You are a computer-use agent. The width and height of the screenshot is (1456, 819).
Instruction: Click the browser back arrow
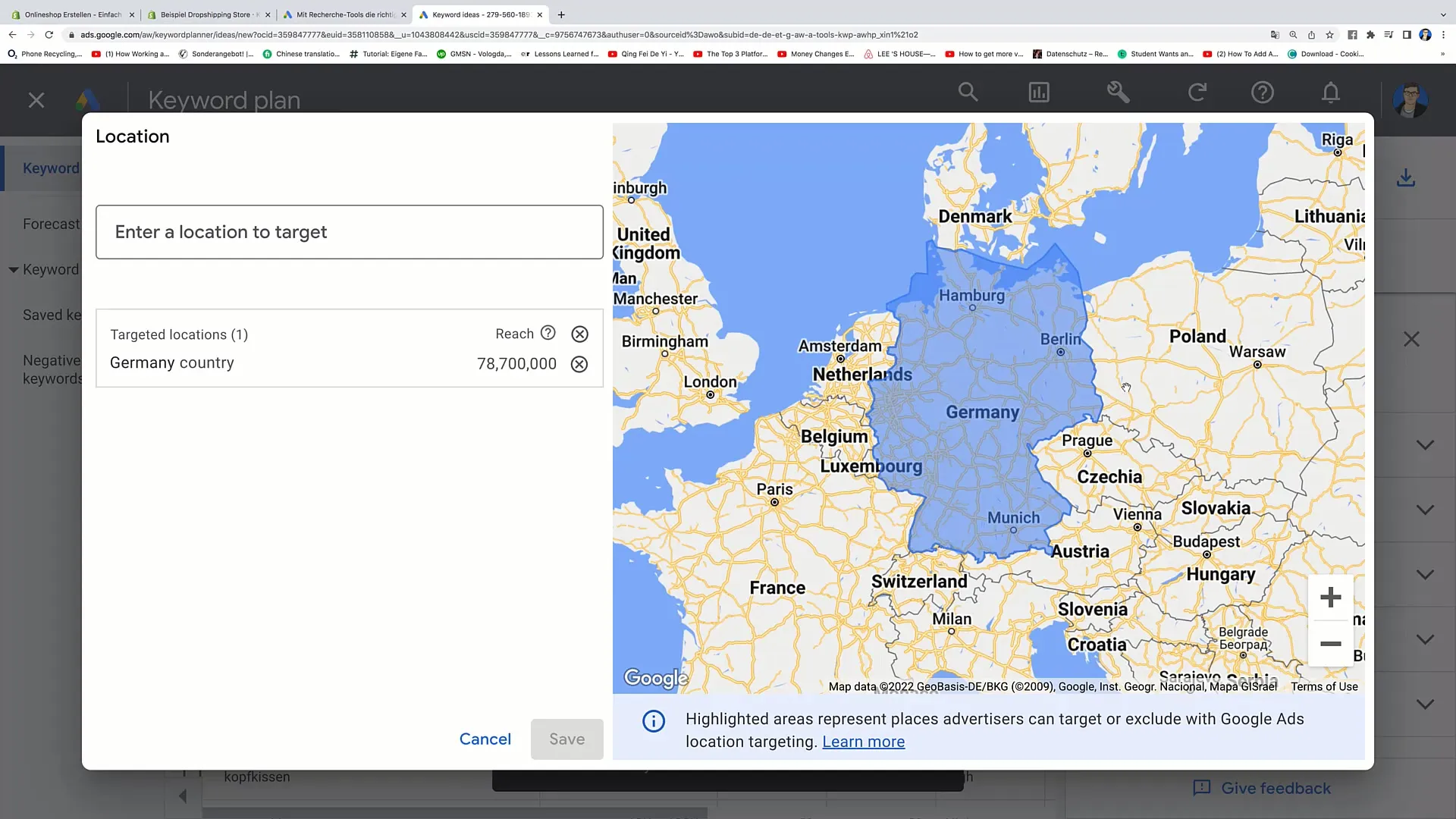coord(12,35)
